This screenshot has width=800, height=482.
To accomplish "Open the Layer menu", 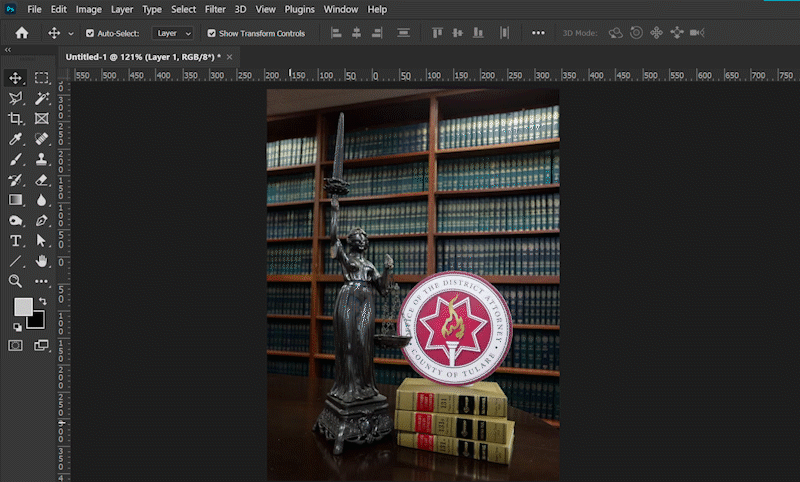I will click(122, 9).
